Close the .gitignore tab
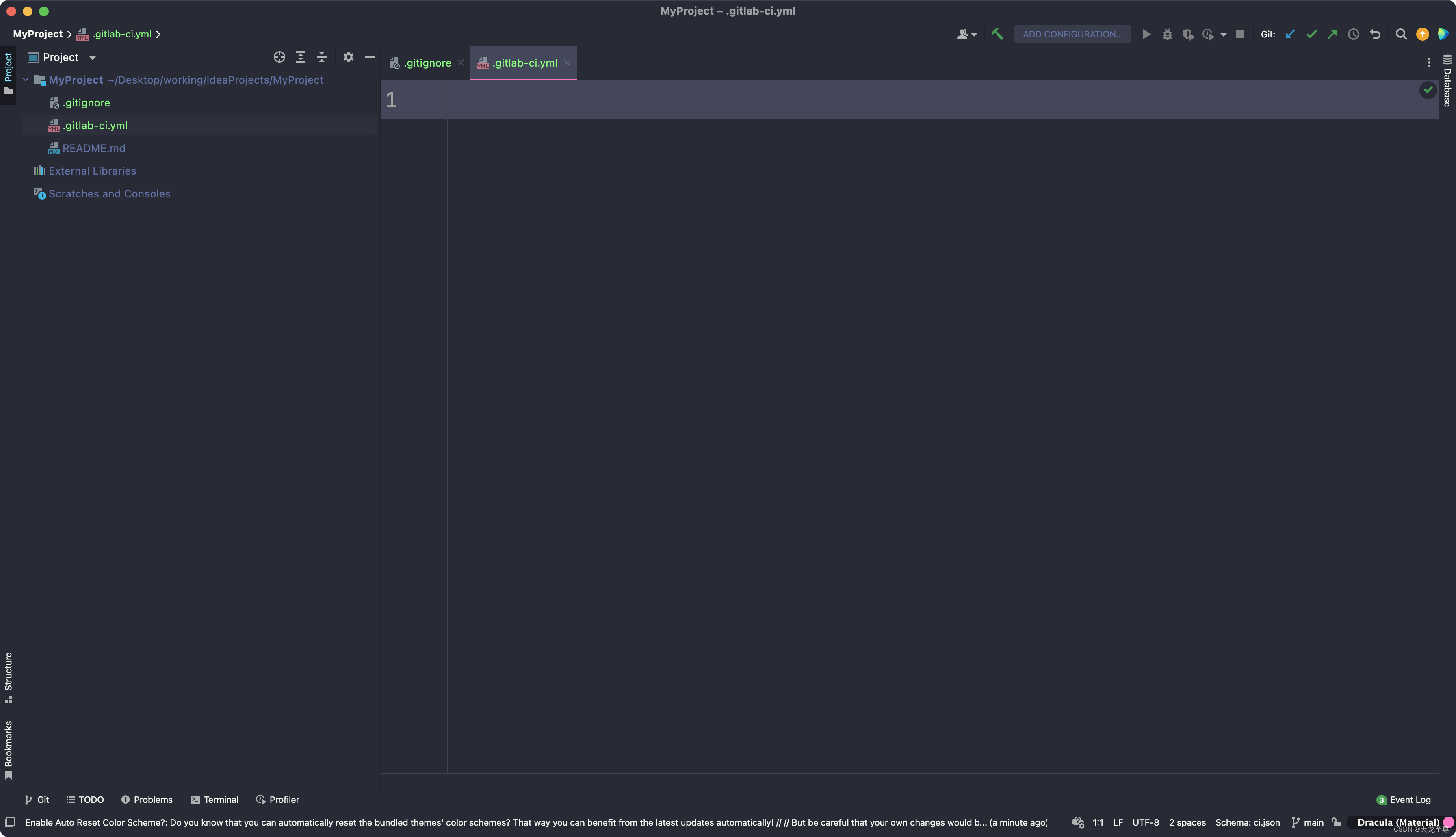Image resolution: width=1456 pixels, height=837 pixels. point(460,63)
